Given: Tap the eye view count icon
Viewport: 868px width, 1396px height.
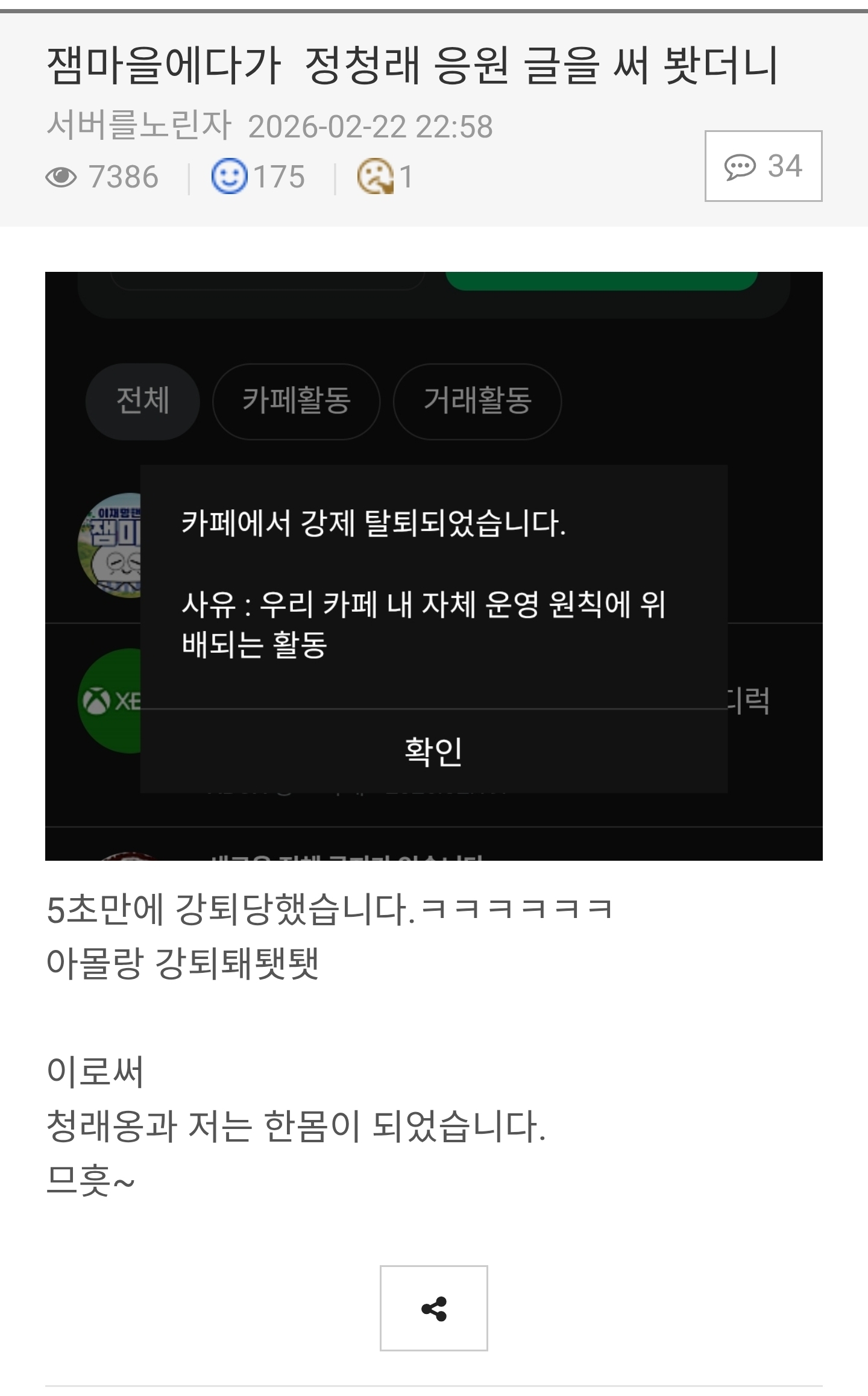Looking at the screenshot, I should click(x=61, y=177).
